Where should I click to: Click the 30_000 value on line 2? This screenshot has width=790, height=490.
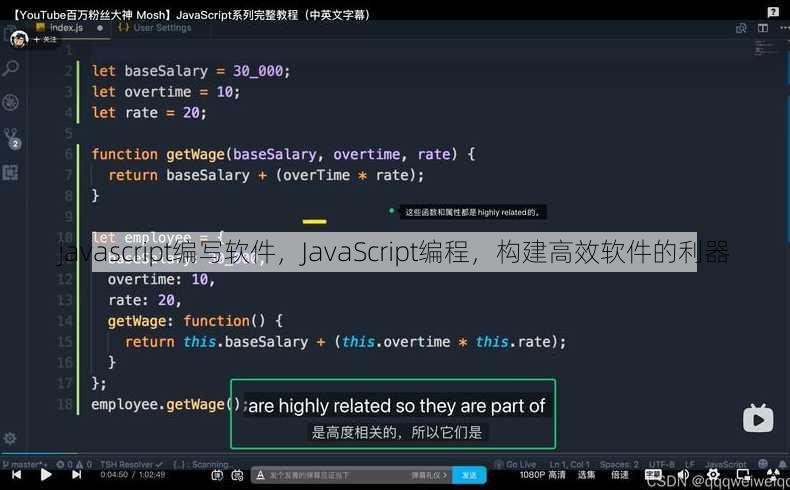point(257,71)
